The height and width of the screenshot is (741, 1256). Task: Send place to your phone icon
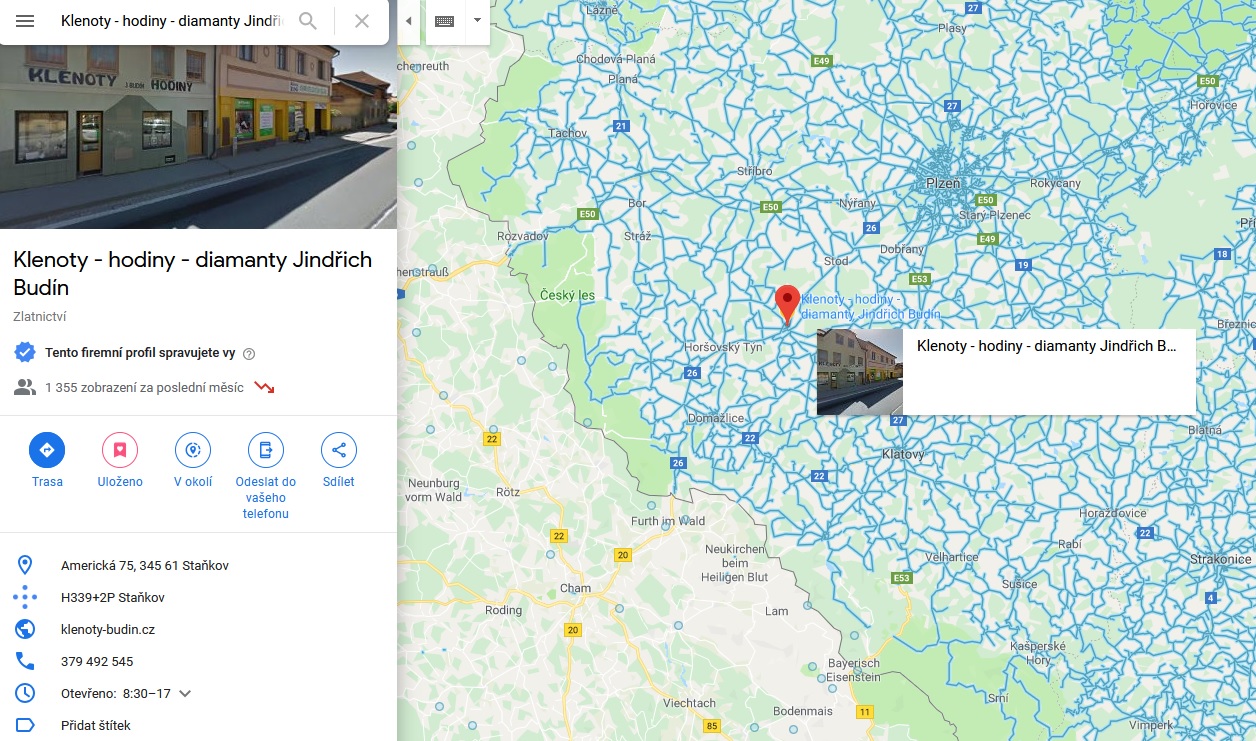[266, 450]
